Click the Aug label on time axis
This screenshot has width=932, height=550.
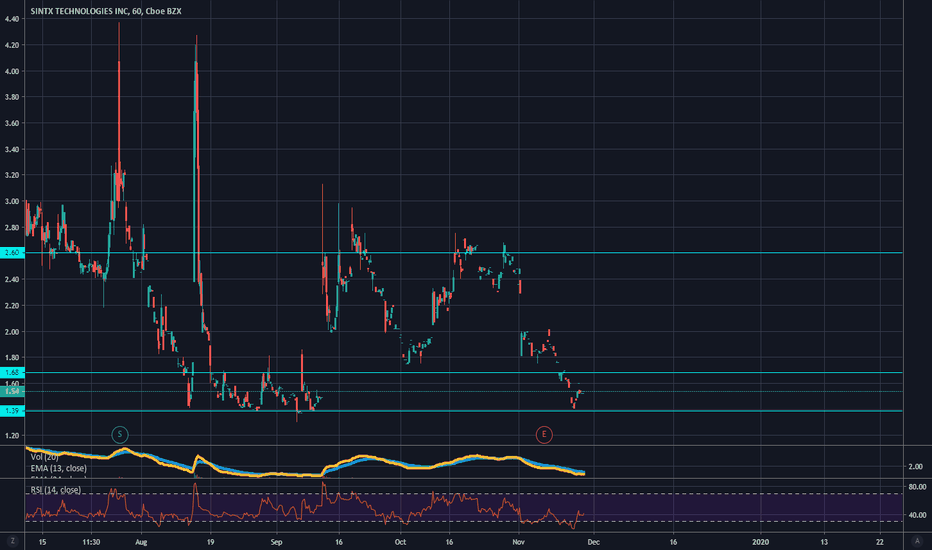141,542
